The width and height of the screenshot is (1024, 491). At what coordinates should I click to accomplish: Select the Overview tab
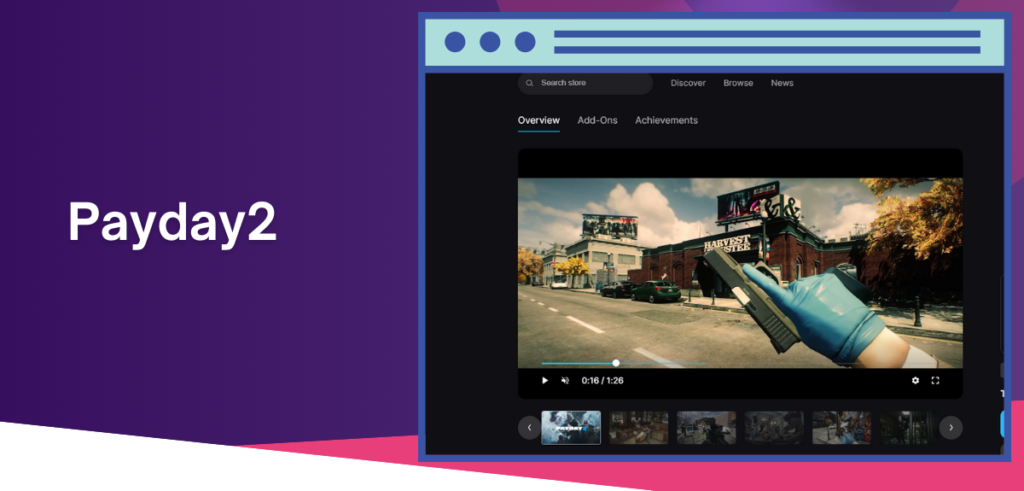pyautogui.click(x=539, y=120)
